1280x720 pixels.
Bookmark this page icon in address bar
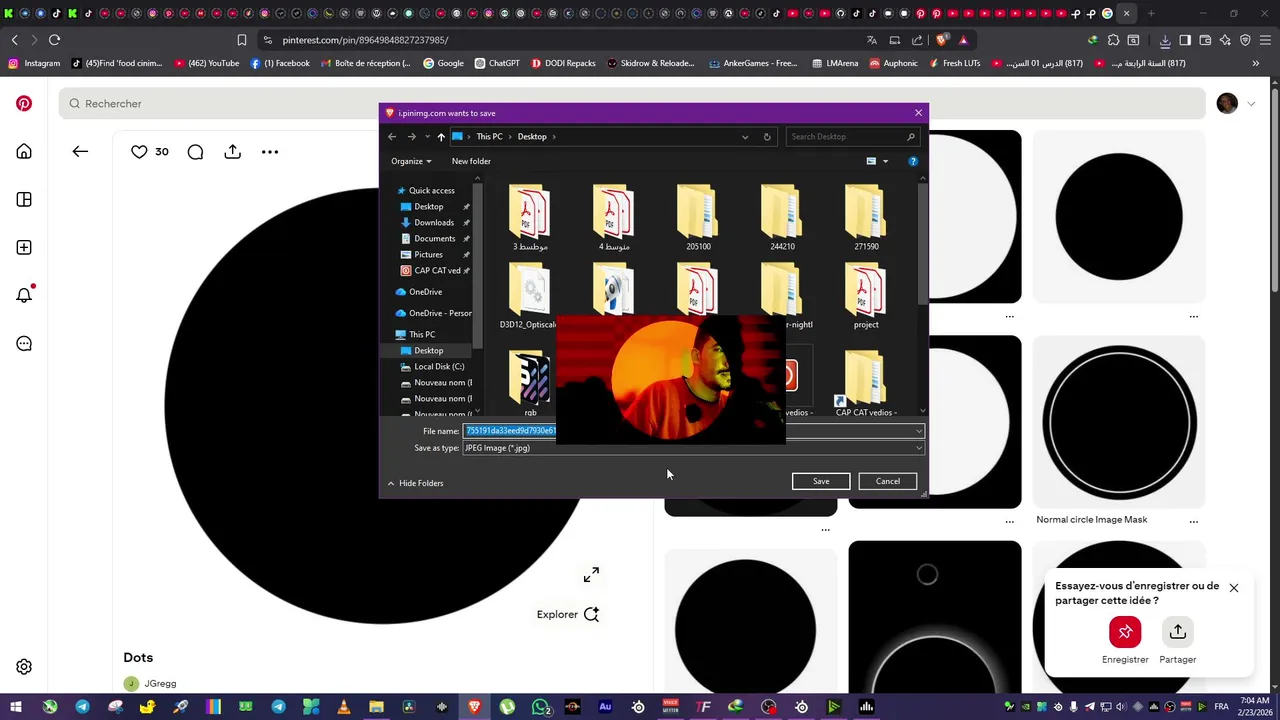tap(242, 40)
